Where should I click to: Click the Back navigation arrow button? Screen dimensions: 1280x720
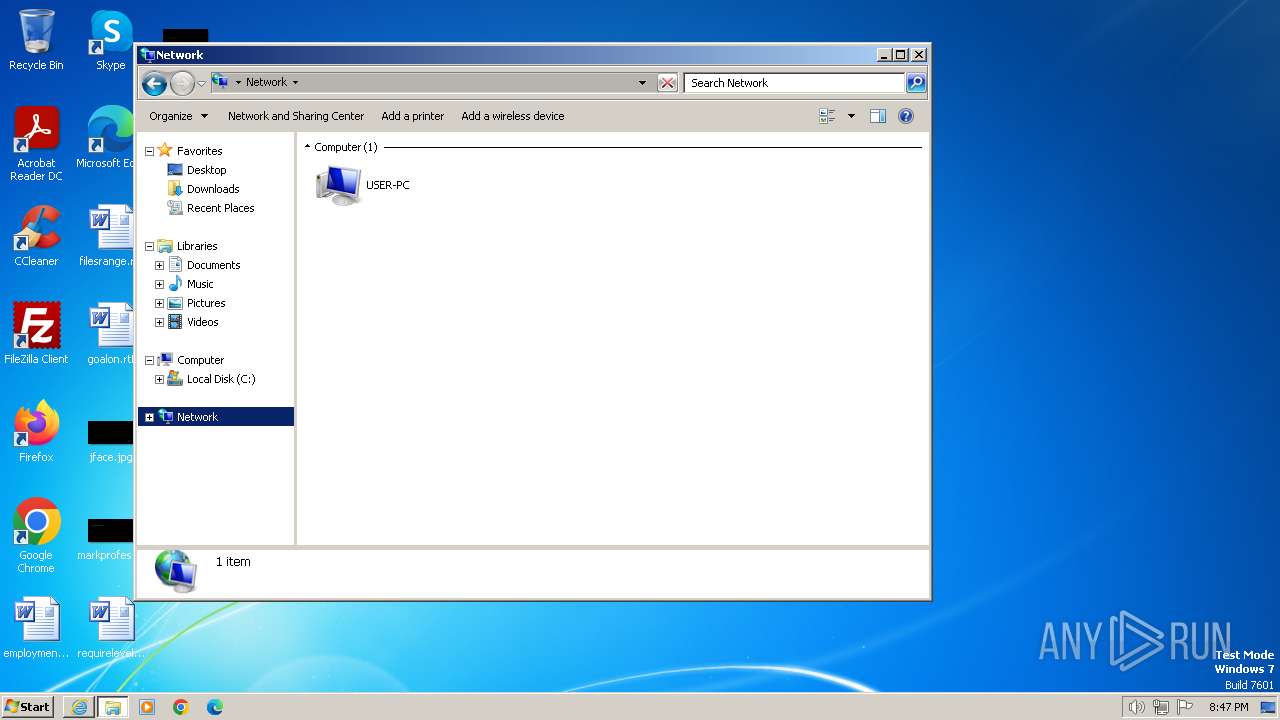(x=154, y=83)
